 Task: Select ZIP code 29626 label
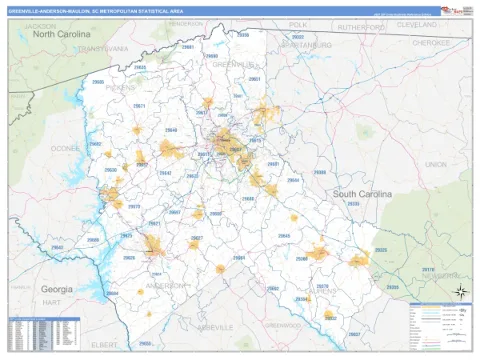pyautogui.click(x=129, y=258)
